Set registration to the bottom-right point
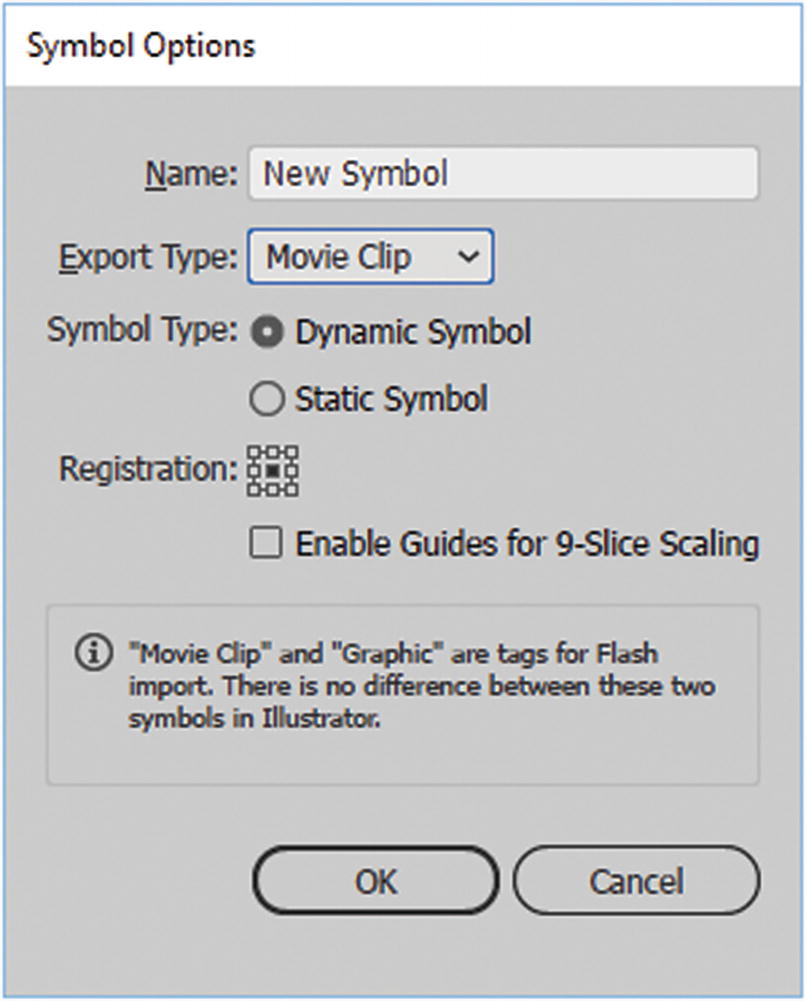This screenshot has height=1001, width=806. coord(290,487)
